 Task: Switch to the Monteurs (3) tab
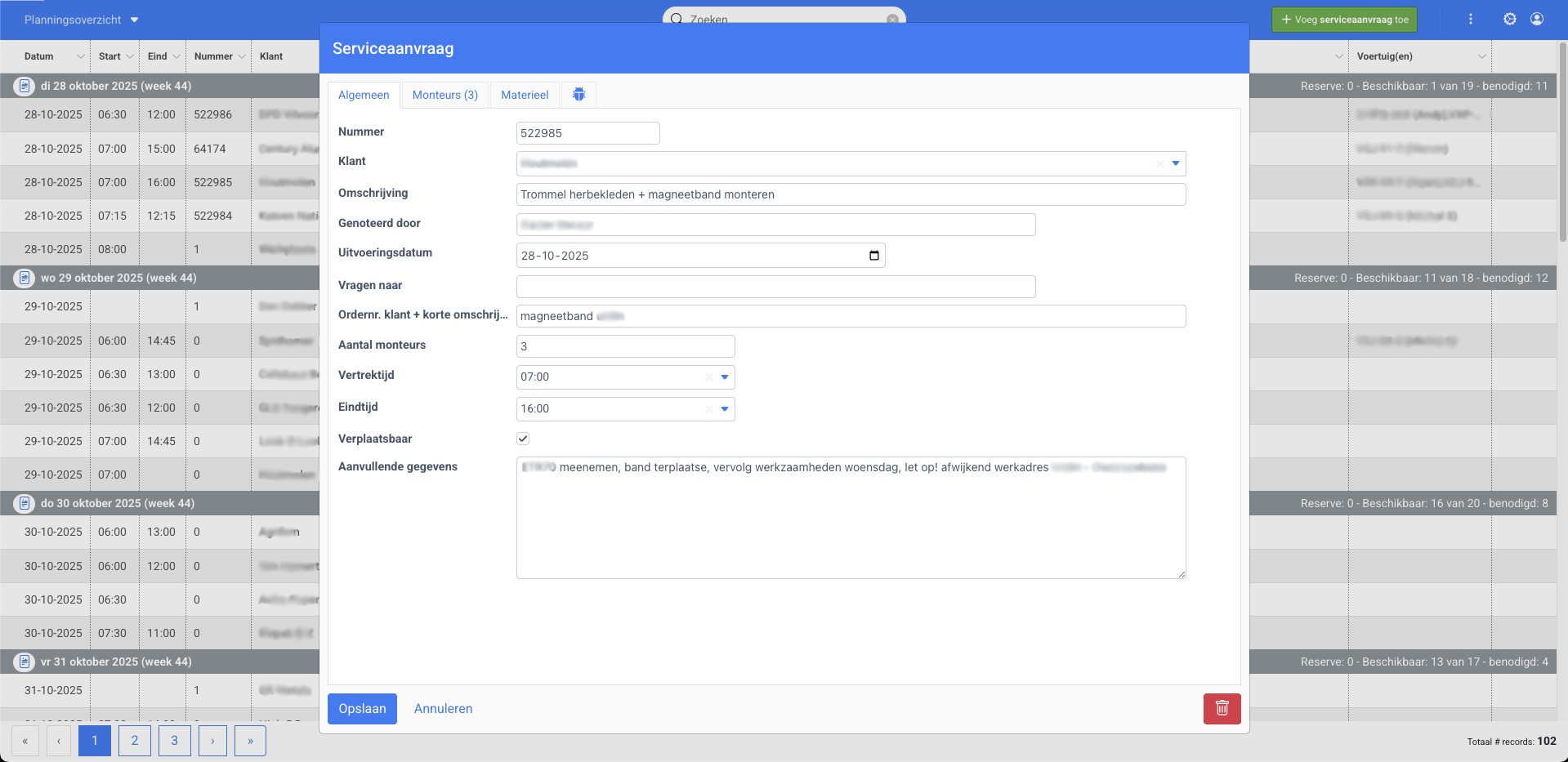444,95
